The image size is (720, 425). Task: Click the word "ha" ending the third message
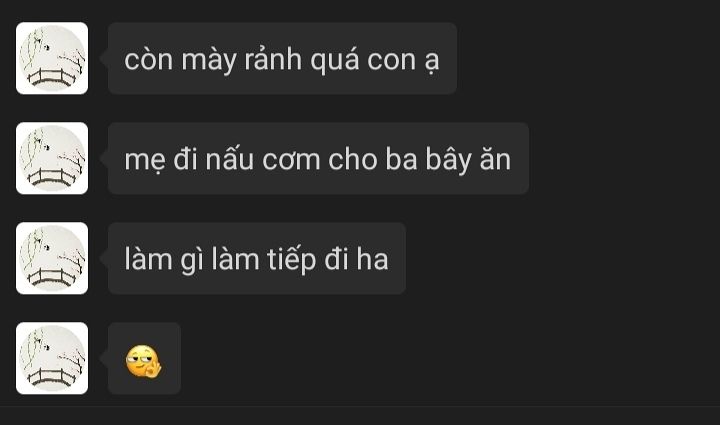pos(372,259)
